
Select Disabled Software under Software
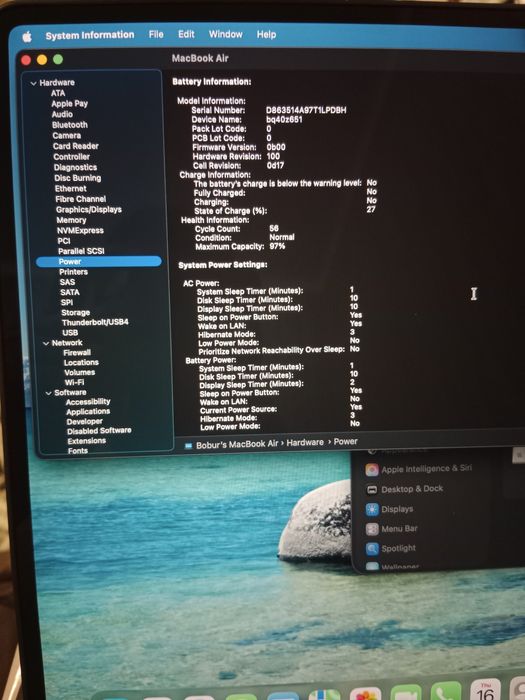click(99, 431)
